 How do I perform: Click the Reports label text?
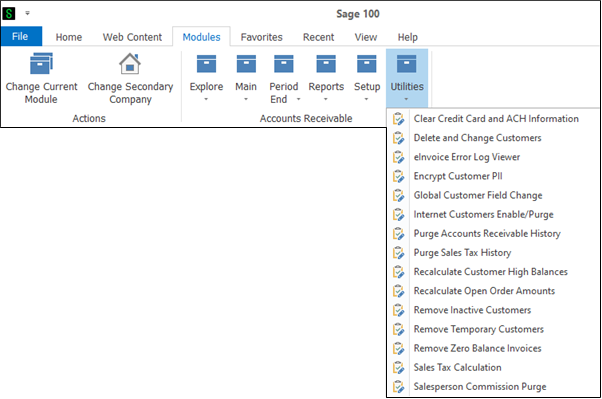point(326,87)
